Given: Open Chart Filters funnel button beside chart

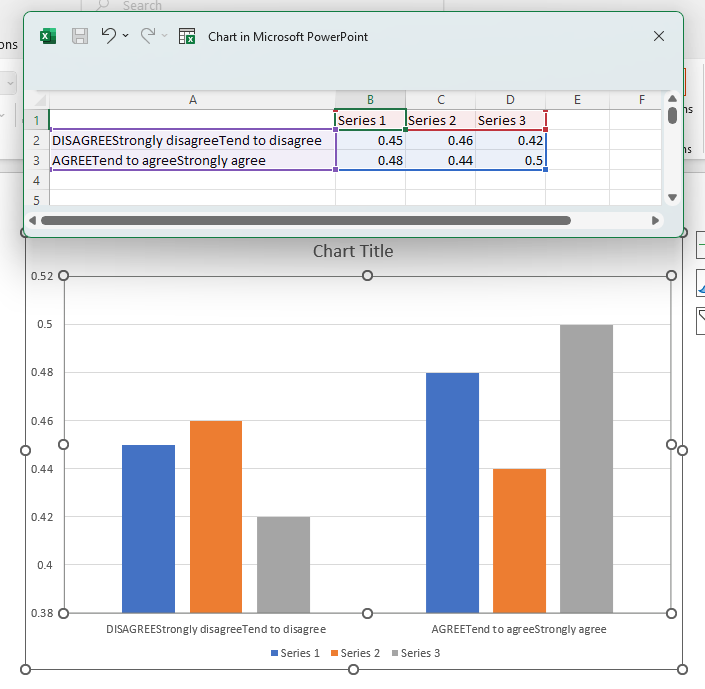Looking at the screenshot, I should 700,319.
